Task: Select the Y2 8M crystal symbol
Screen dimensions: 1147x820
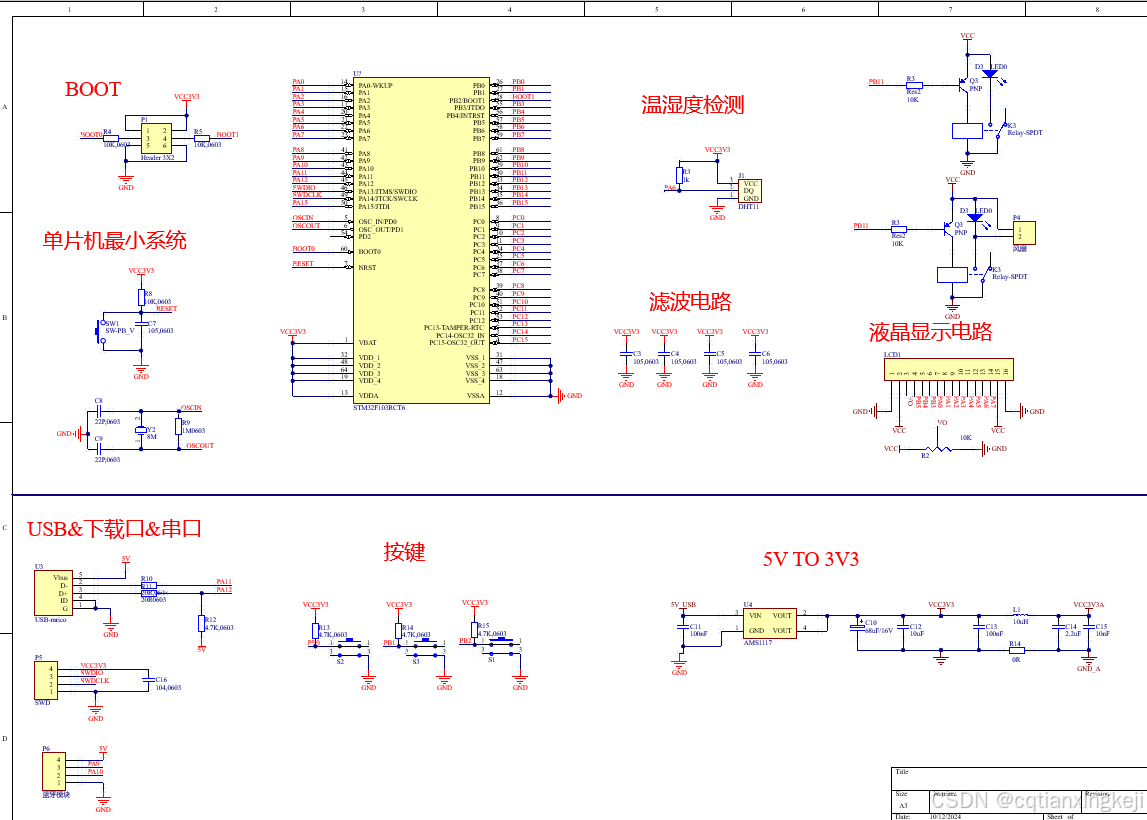Action: point(141,430)
